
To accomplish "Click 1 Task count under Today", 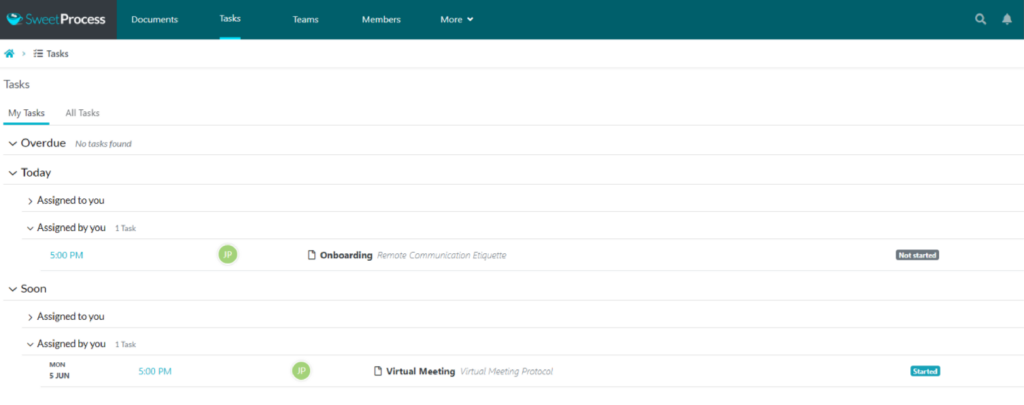I will [x=125, y=229].
